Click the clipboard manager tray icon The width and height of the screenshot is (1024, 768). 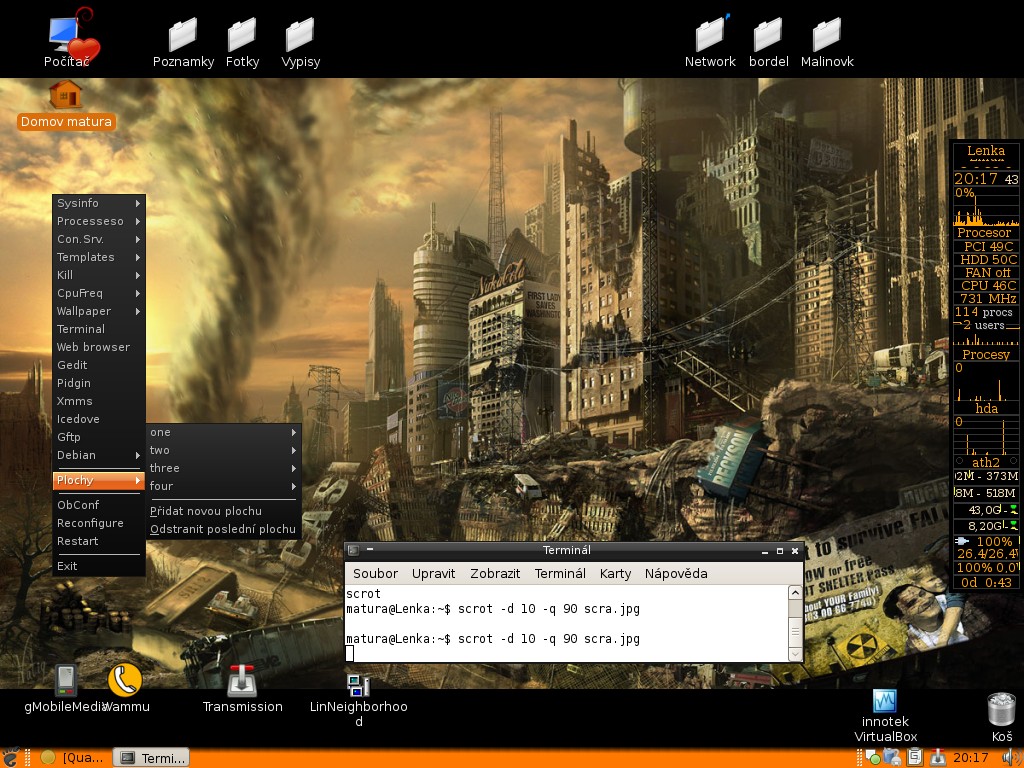click(915, 758)
